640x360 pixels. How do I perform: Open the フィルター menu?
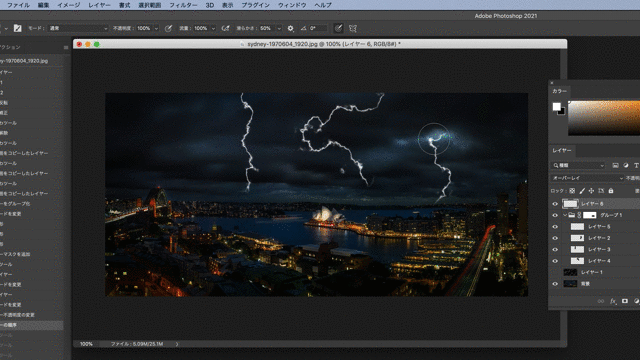click(183, 5)
